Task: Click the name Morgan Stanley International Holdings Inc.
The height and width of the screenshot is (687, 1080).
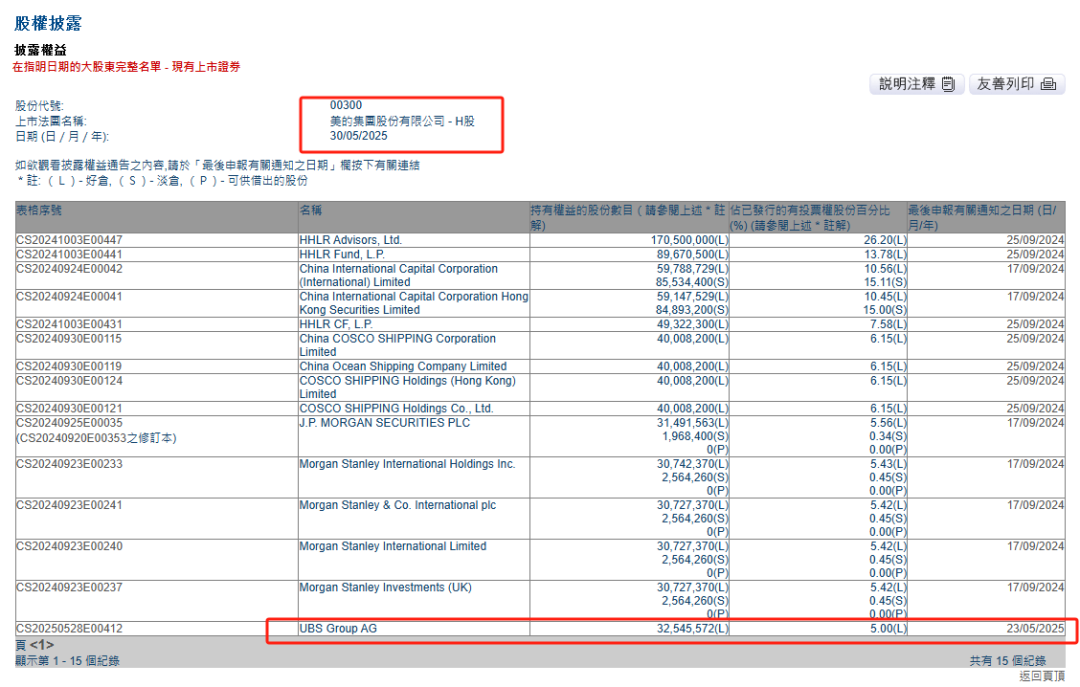Action: pos(407,464)
